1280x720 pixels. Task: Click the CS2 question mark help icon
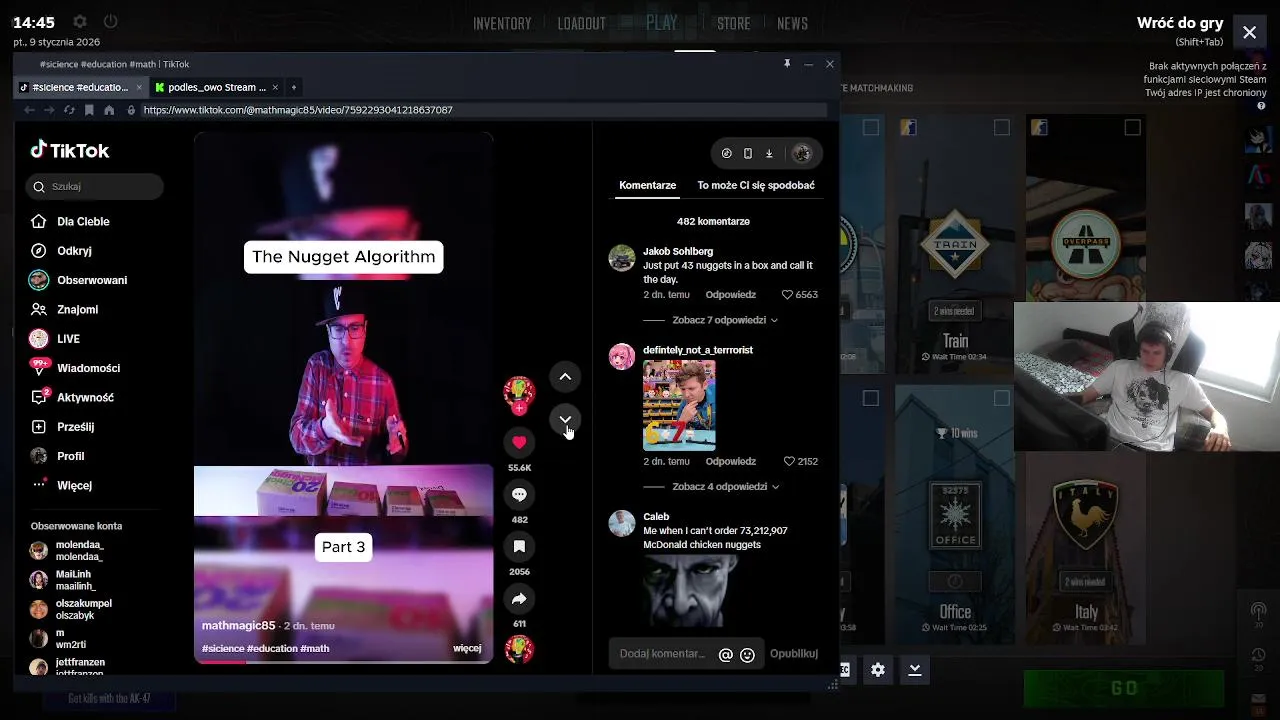pos(1262,106)
